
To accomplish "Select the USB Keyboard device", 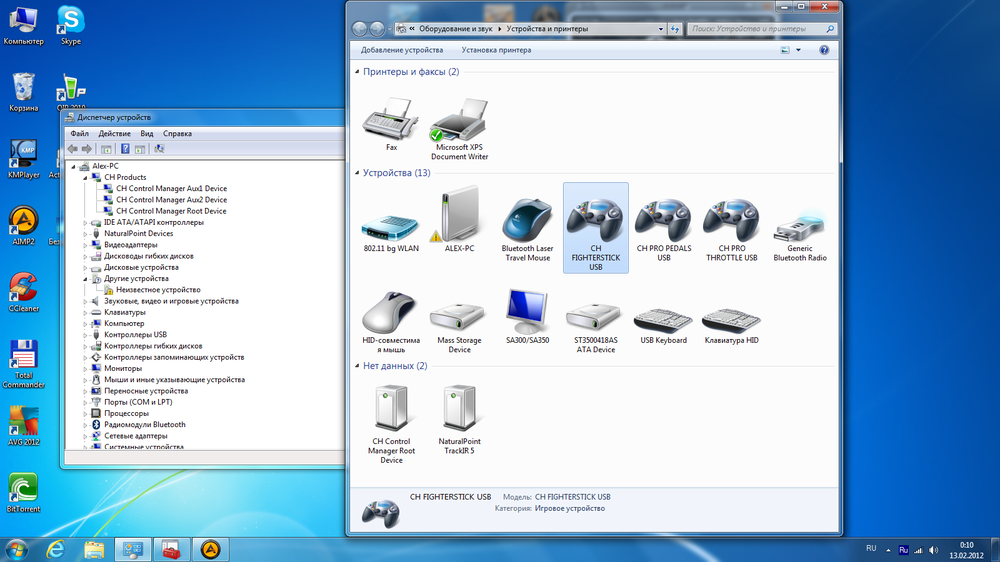I will [663, 326].
